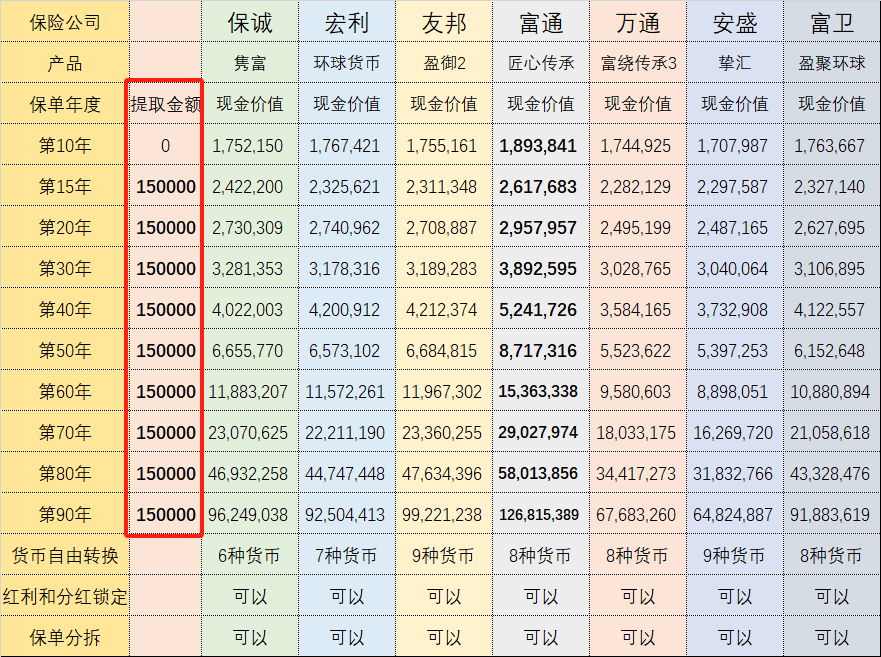Click the bold value 126,815,389
This screenshot has width=881, height=657.
[539, 515]
